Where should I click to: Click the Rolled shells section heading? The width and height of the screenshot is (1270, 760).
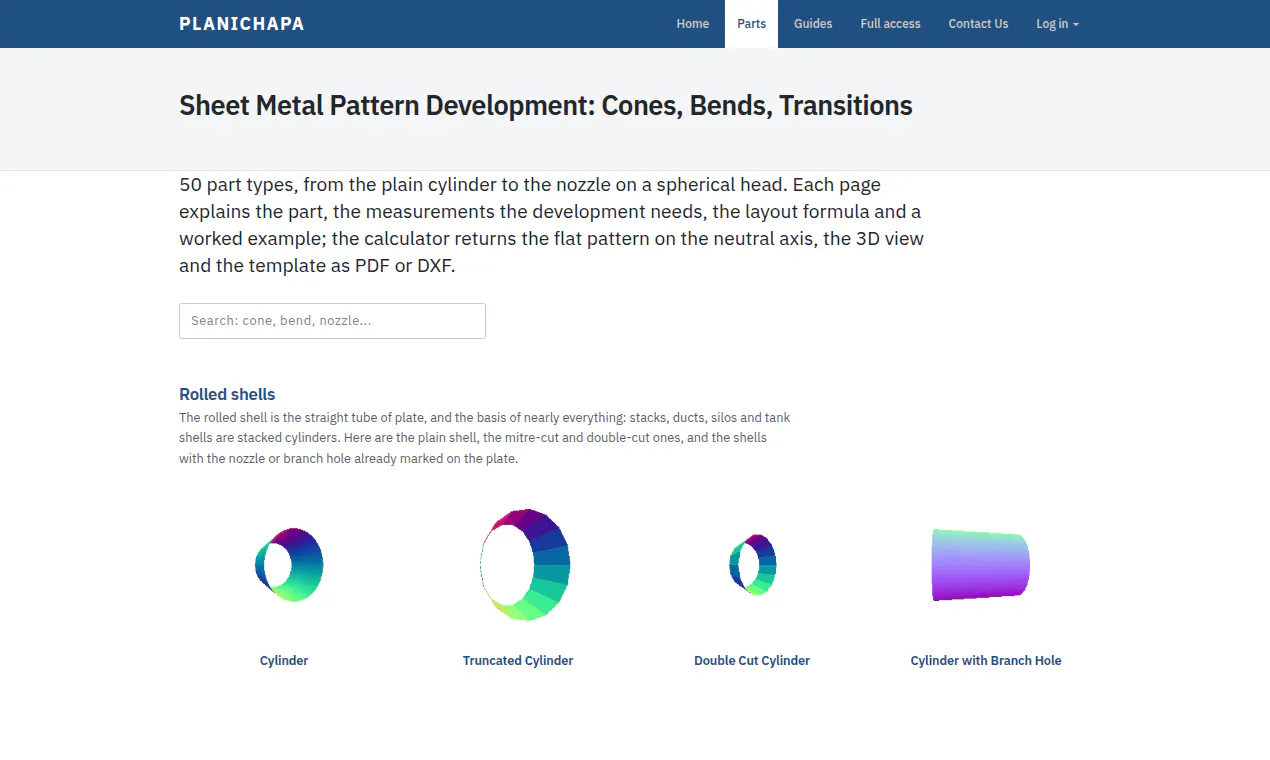coord(227,394)
